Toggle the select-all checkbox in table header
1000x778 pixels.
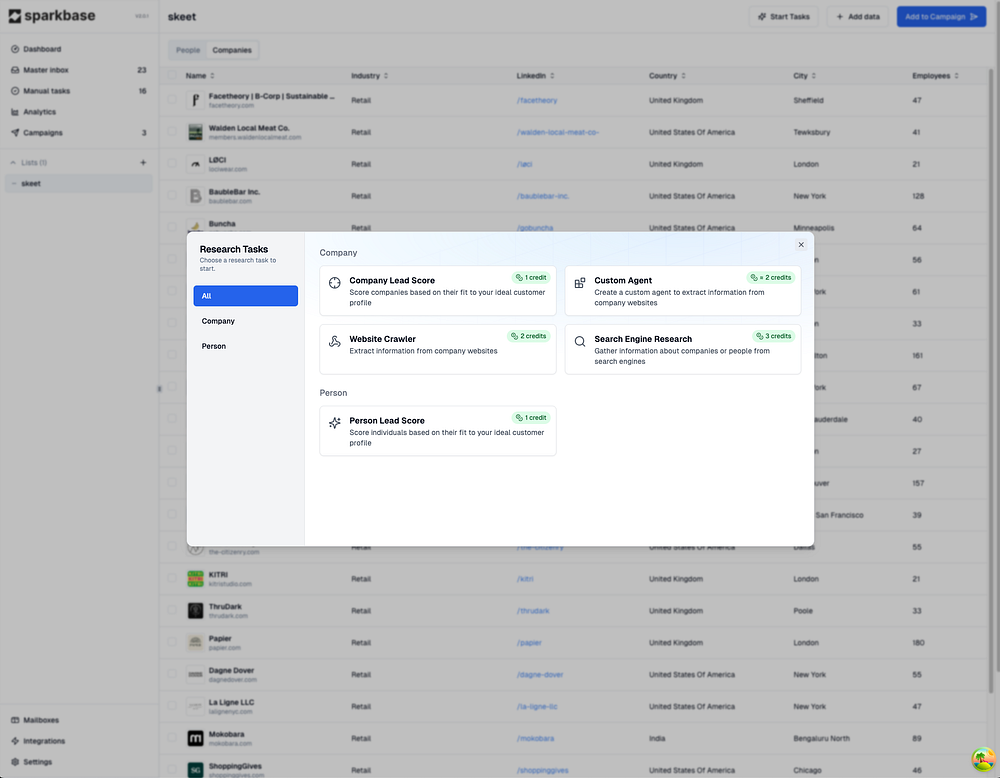click(x=172, y=75)
